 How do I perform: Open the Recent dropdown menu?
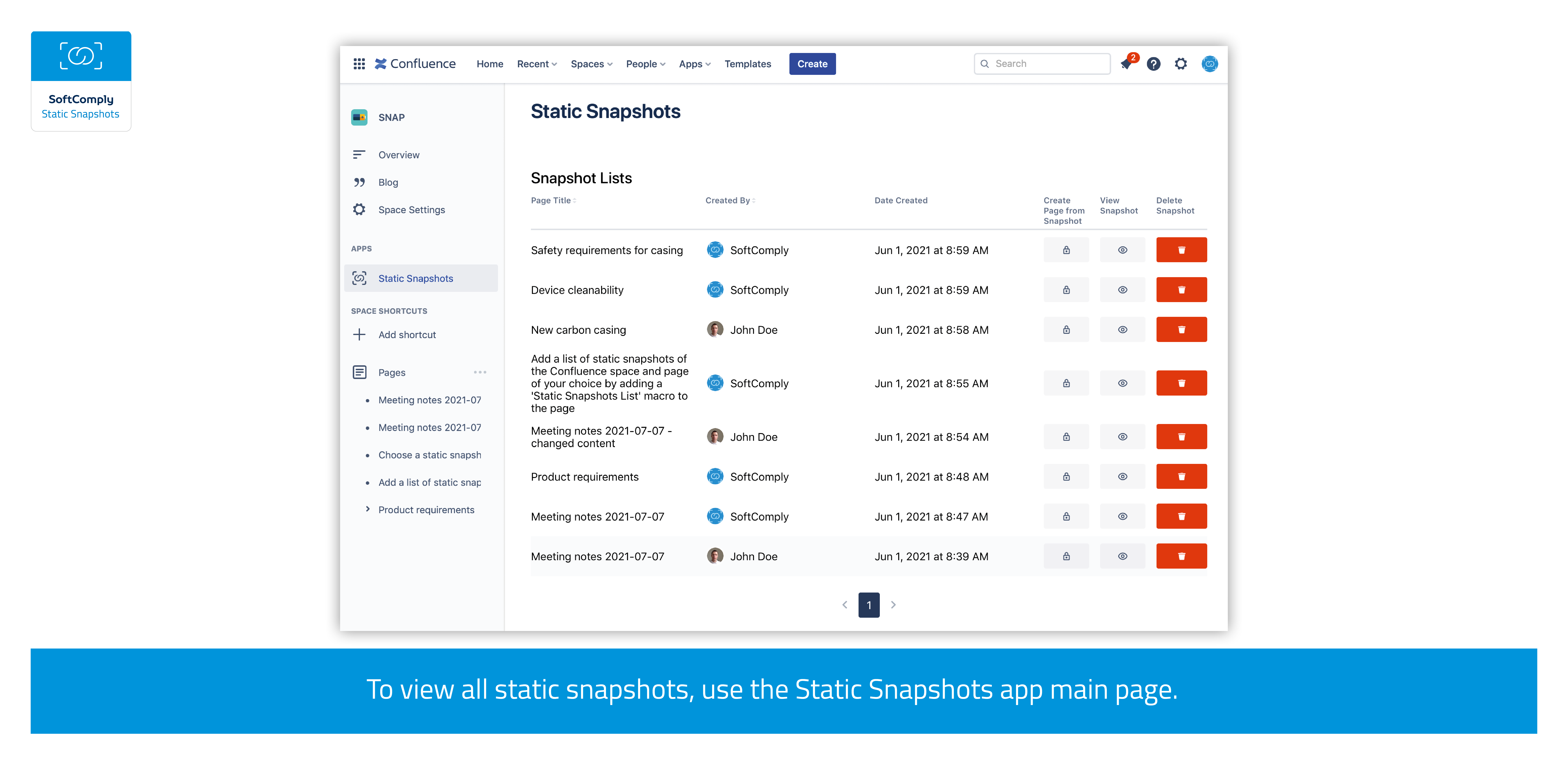pos(536,64)
